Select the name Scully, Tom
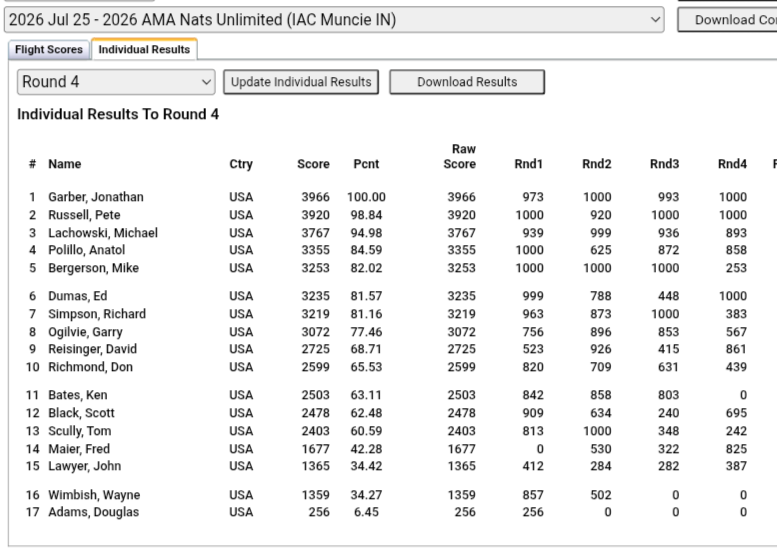 point(79,431)
